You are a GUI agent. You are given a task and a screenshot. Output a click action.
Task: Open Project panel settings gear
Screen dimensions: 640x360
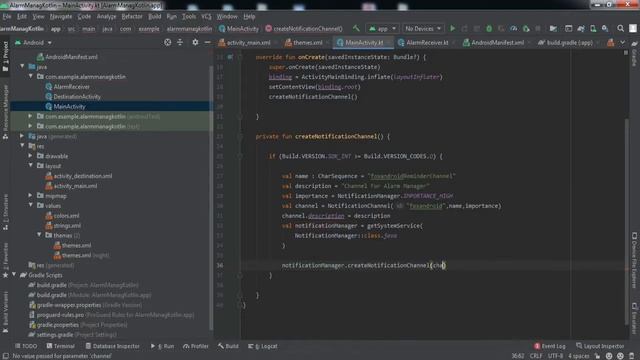(195, 42)
